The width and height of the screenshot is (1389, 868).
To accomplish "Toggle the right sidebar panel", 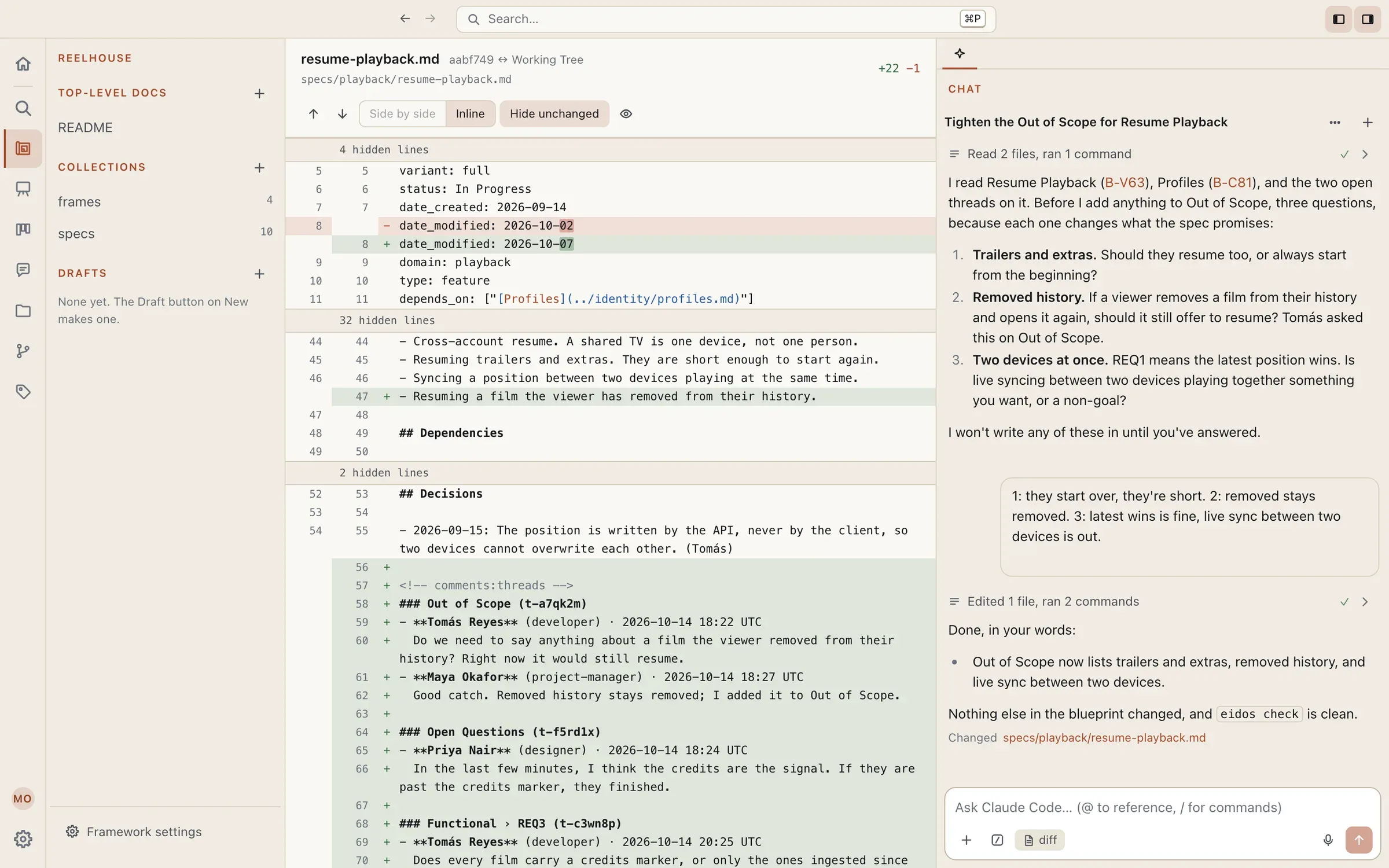I will 1368,19.
